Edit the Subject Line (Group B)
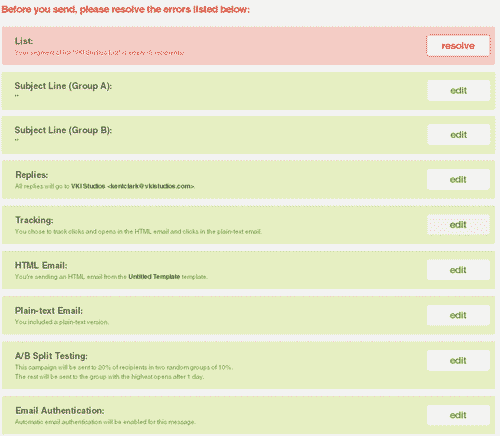The height and width of the screenshot is (436, 500). click(459, 135)
